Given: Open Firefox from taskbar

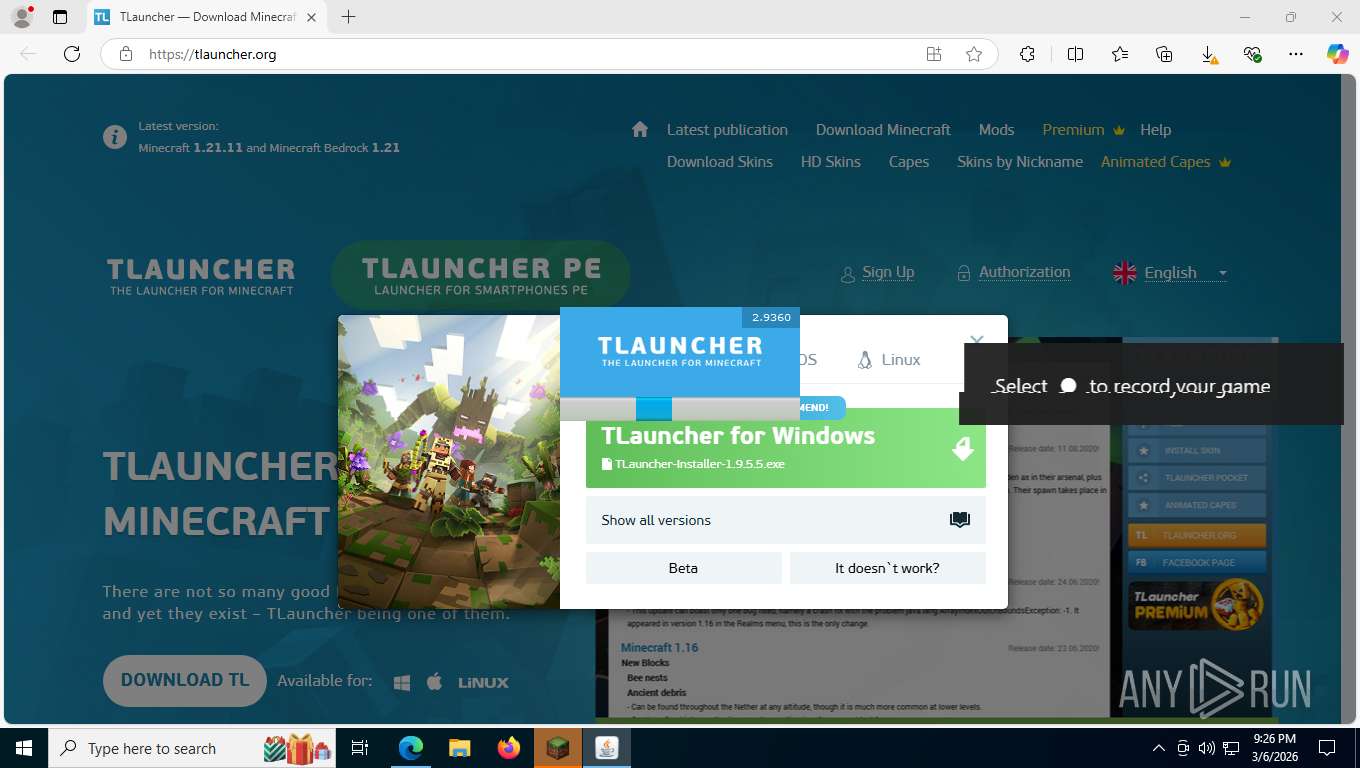Looking at the screenshot, I should [x=509, y=748].
